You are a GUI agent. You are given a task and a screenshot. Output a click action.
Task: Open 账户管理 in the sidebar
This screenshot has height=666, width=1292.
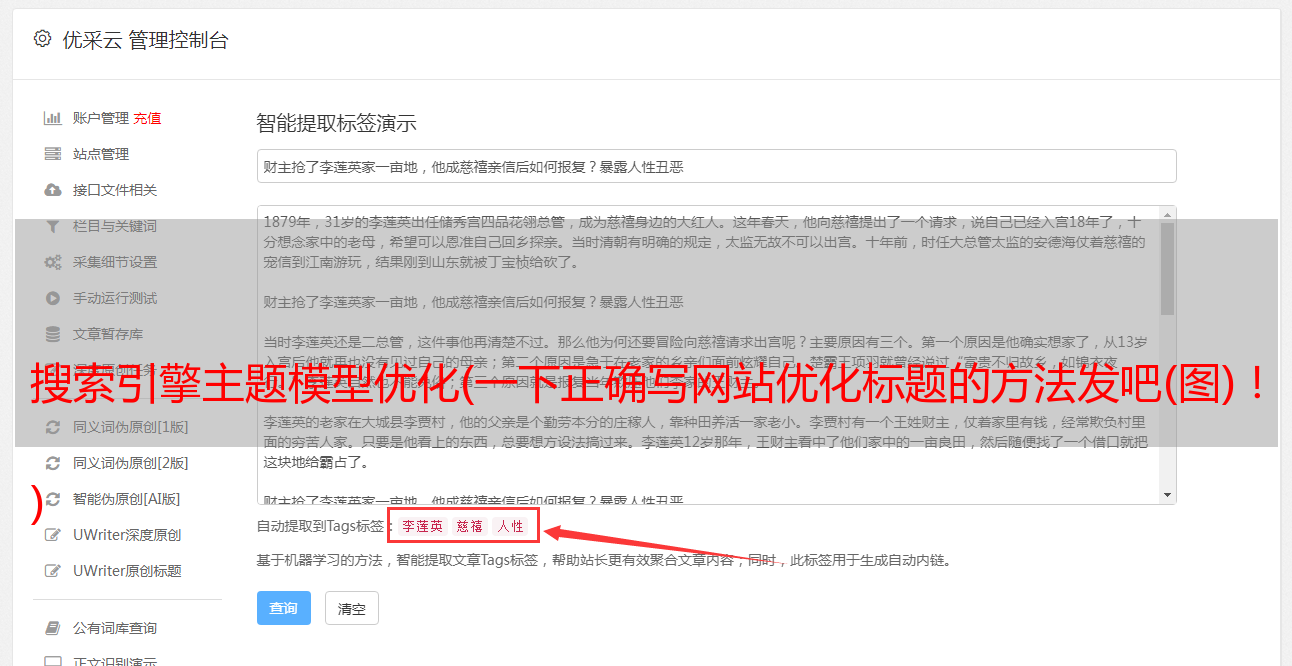(x=100, y=118)
